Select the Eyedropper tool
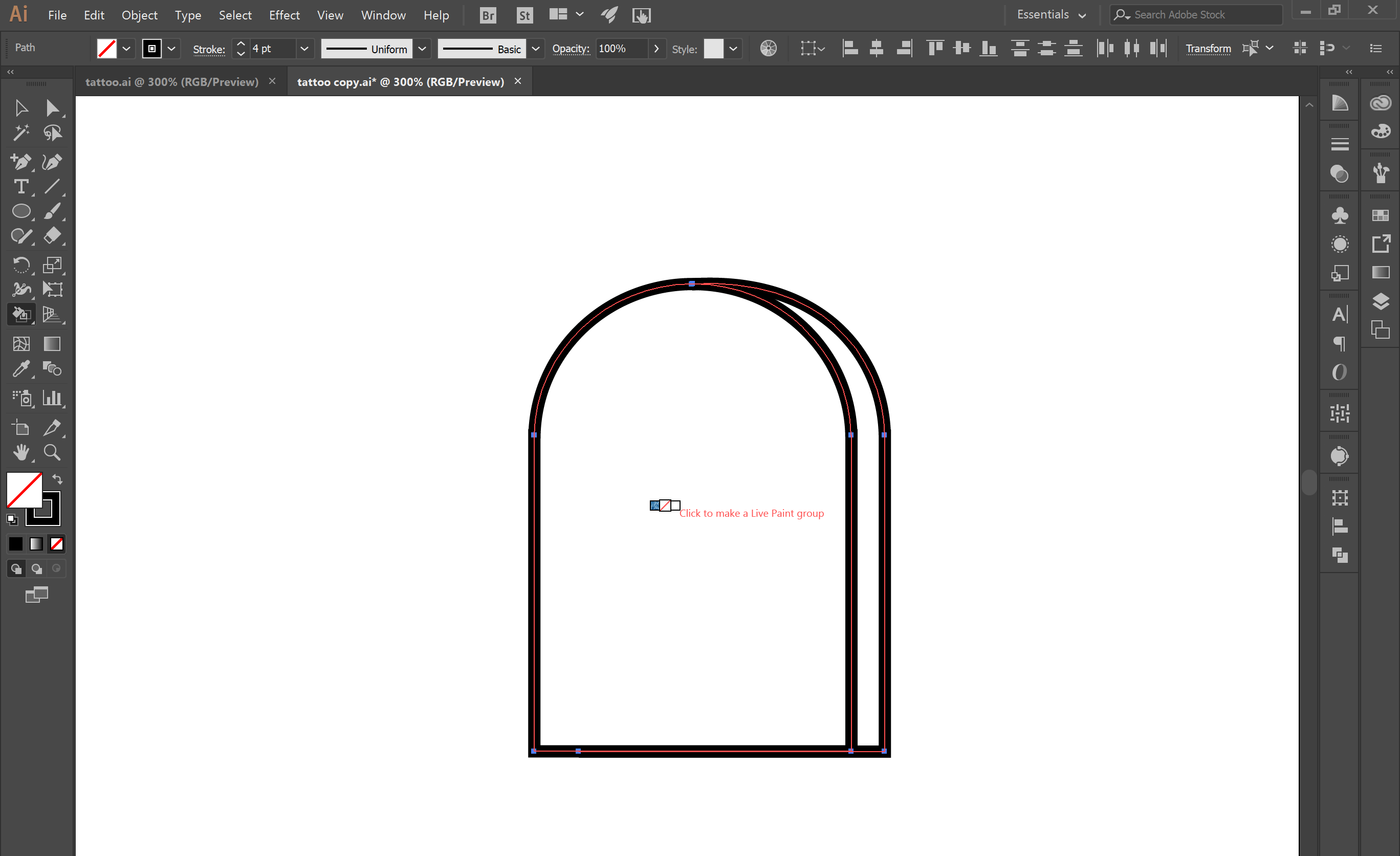Image resolution: width=1400 pixels, height=856 pixels. point(21,369)
